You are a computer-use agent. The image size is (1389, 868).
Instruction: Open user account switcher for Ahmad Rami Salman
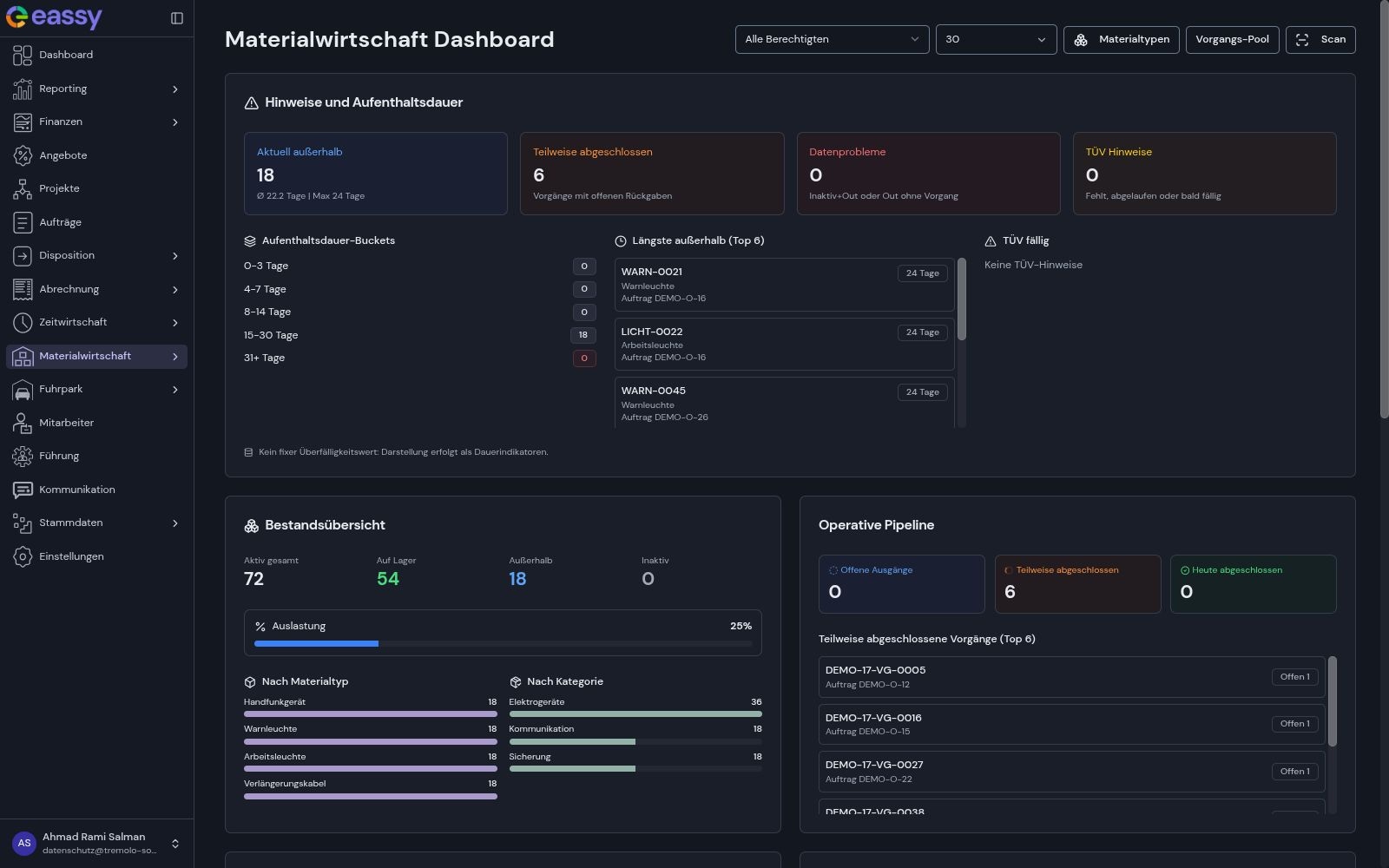96,844
